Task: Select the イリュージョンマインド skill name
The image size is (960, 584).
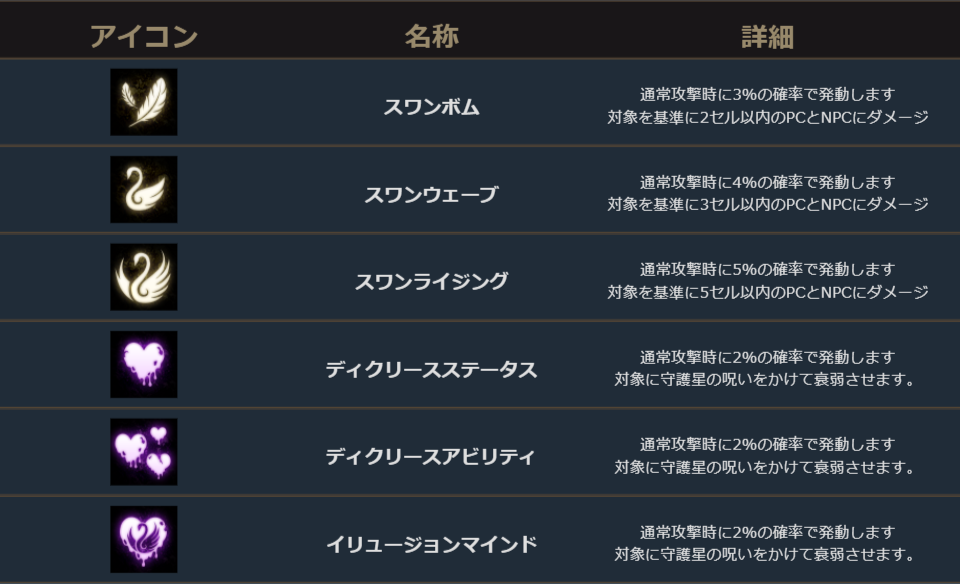Action: (431, 545)
